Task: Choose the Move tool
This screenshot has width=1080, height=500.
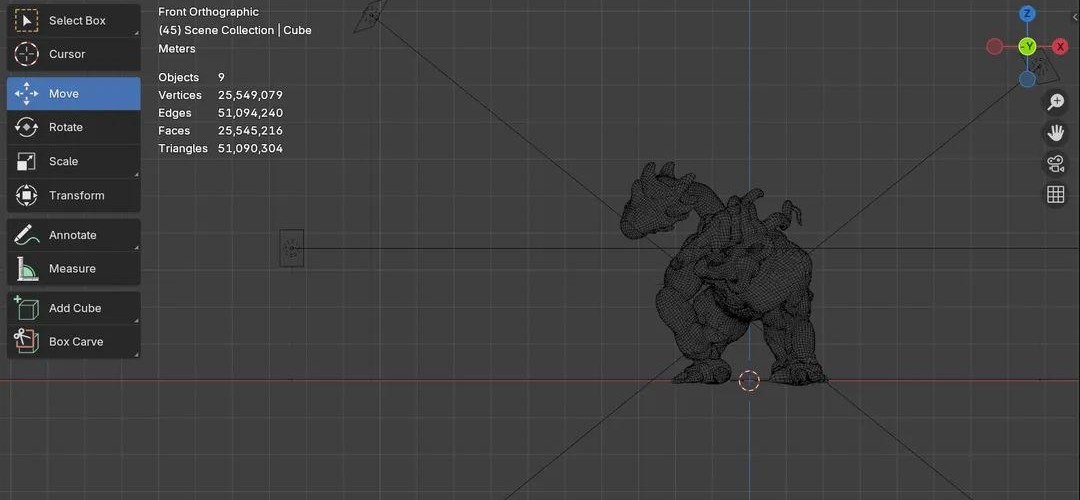Action: [73, 94]
